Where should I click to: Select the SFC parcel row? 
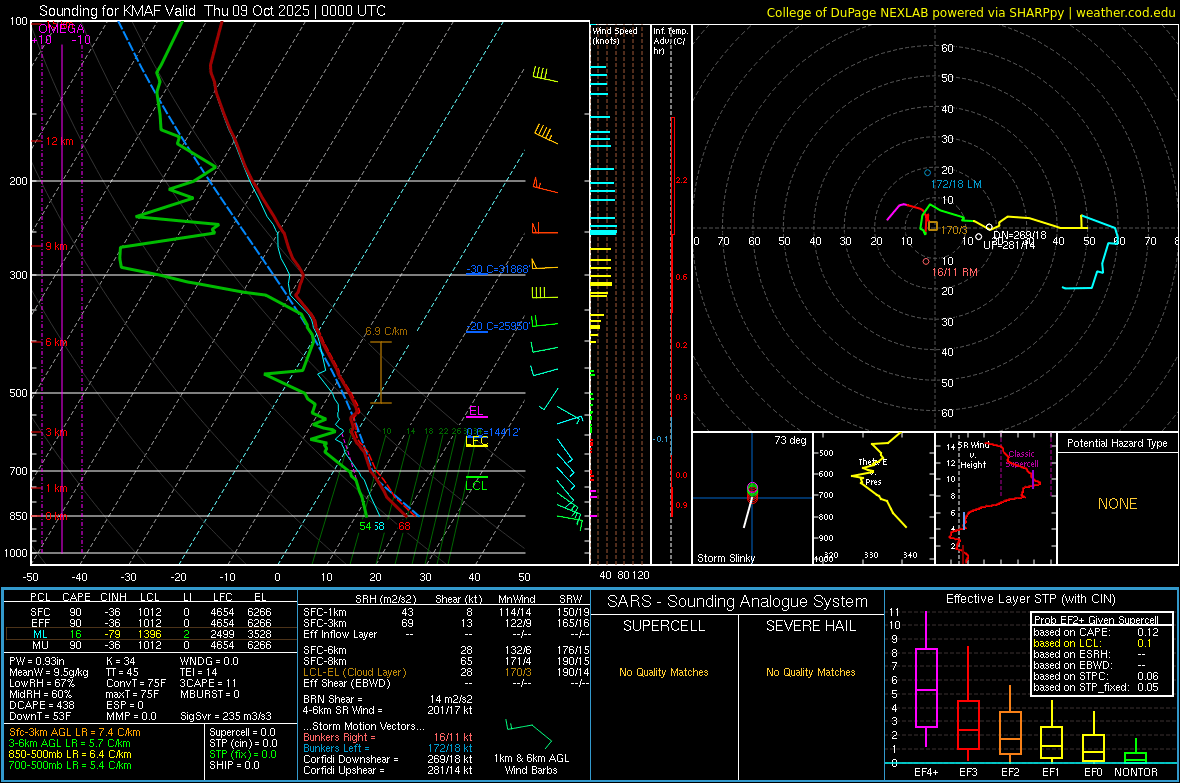[x=151, y=613]
